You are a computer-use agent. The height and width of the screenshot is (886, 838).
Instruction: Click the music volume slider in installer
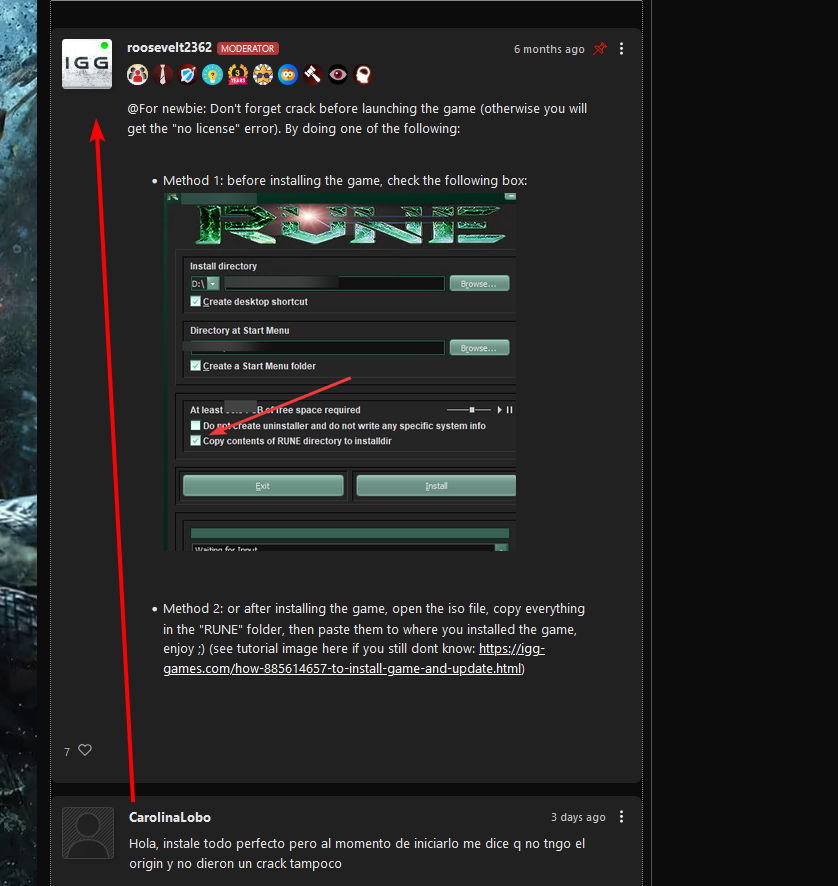468,410
